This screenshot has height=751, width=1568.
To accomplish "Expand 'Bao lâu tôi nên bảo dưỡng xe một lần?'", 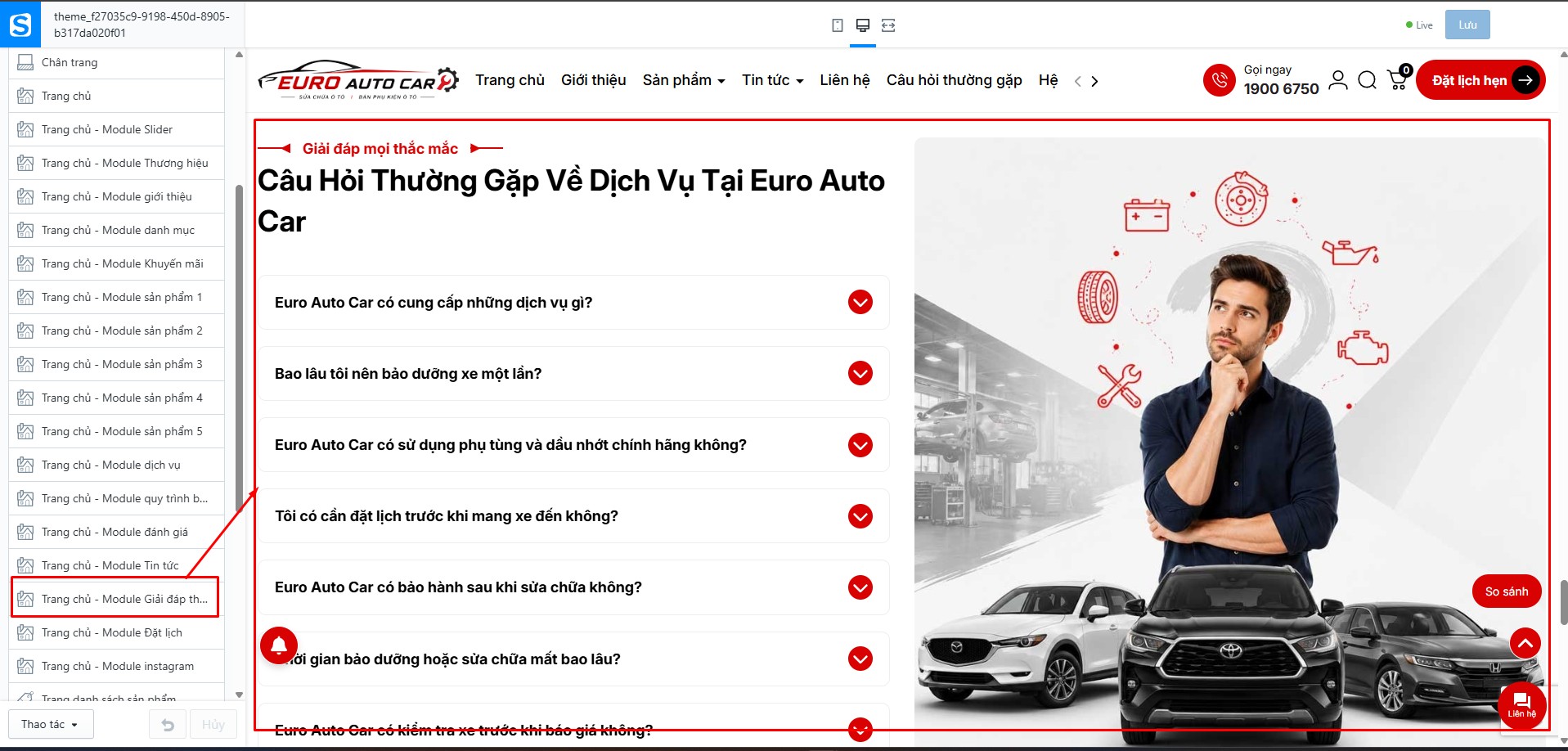I will pos(573,374).
